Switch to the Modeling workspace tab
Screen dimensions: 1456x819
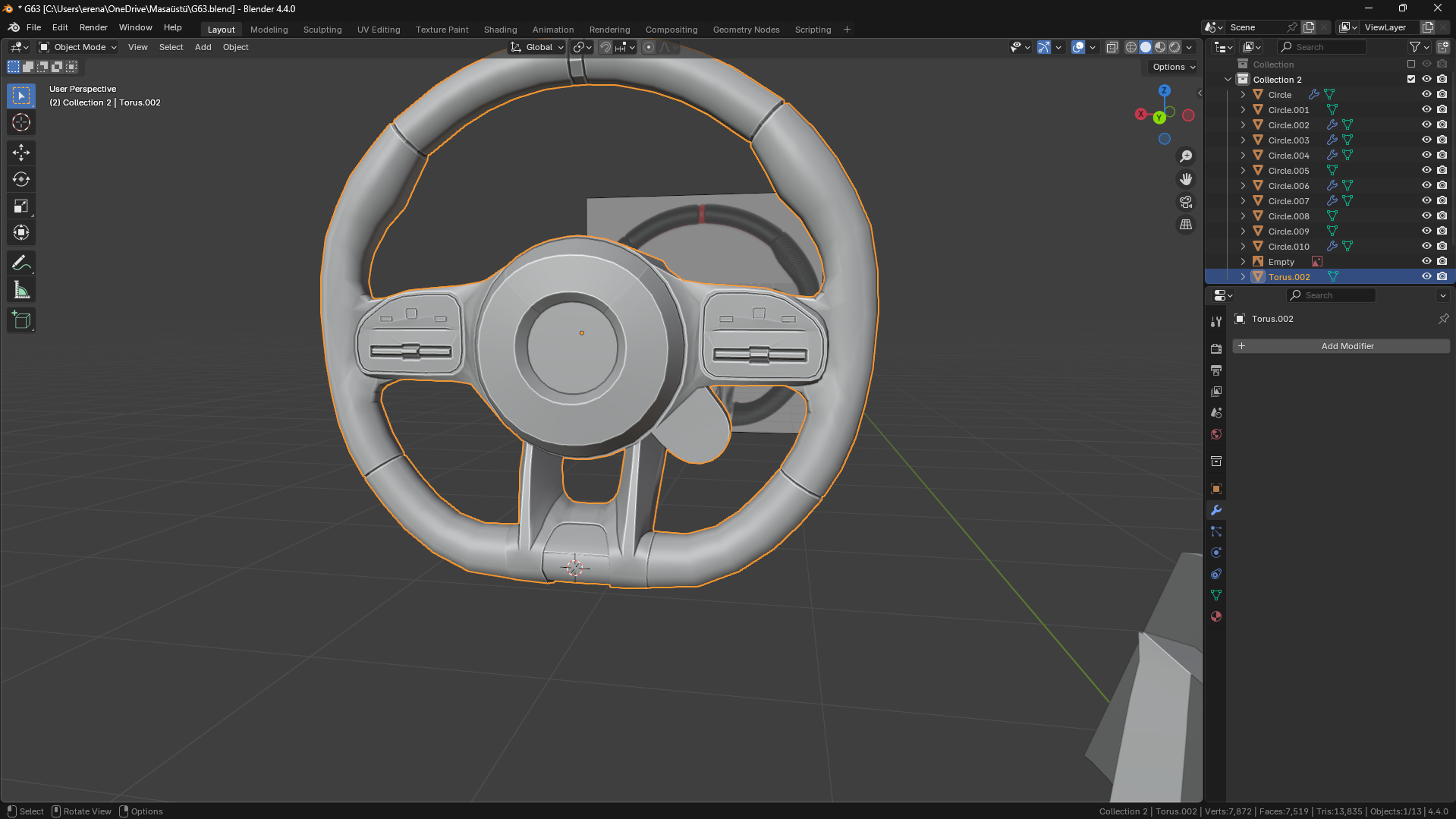269,30
